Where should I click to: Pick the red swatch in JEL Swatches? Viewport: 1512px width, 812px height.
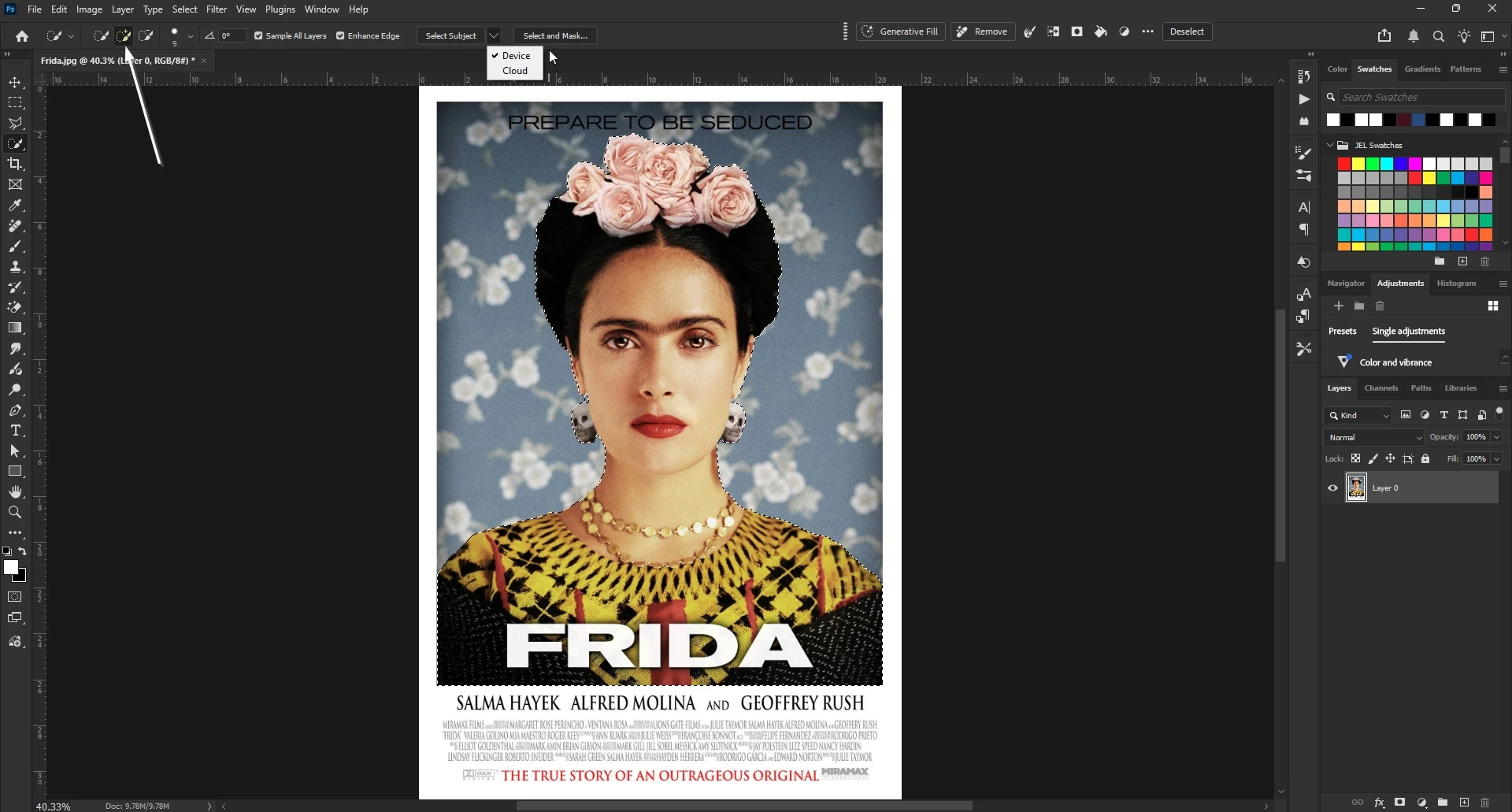pos(1344,164)
